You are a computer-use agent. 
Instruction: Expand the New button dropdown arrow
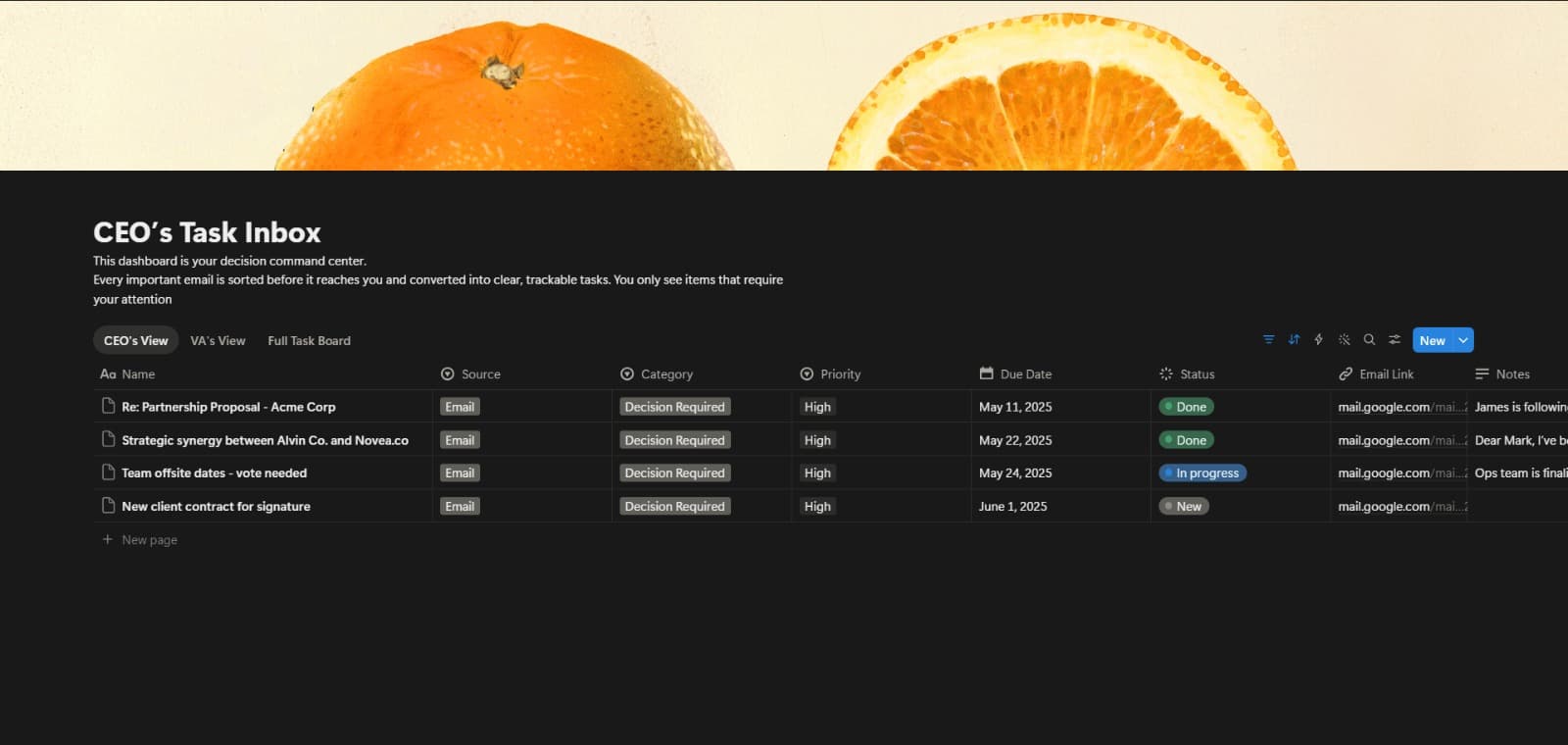(x=1463, y=340)
